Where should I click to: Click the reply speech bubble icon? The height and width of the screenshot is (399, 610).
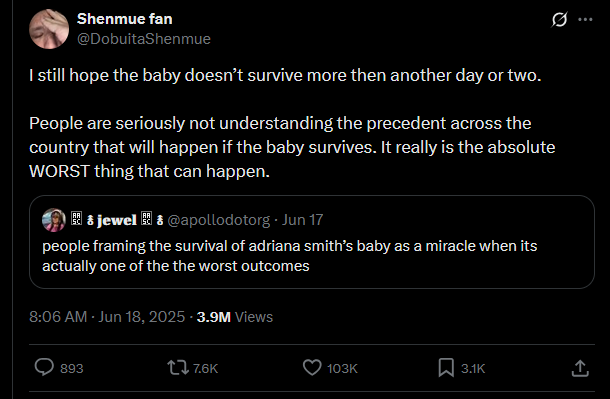(x=44, y=368)
